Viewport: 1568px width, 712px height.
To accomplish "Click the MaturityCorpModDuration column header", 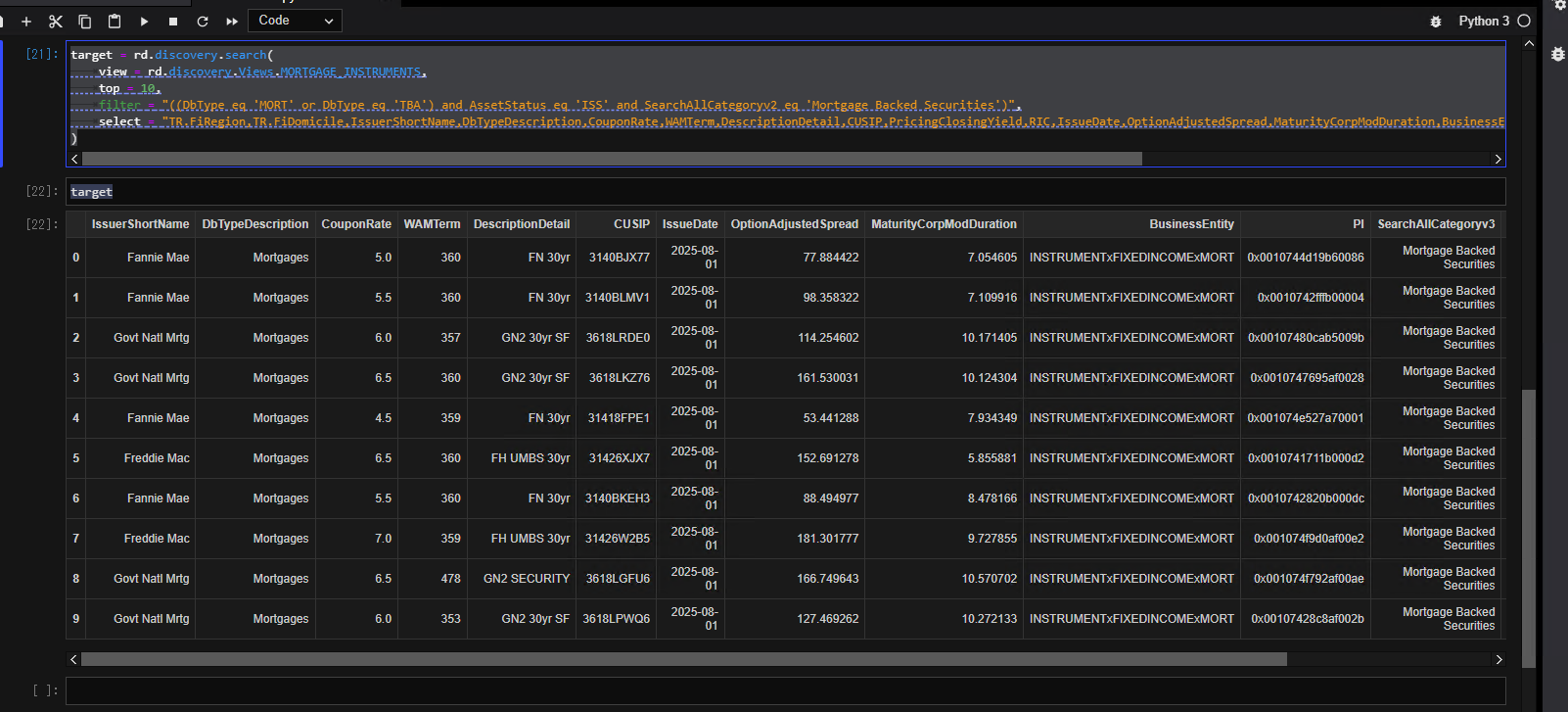I will tap(944, 224).
